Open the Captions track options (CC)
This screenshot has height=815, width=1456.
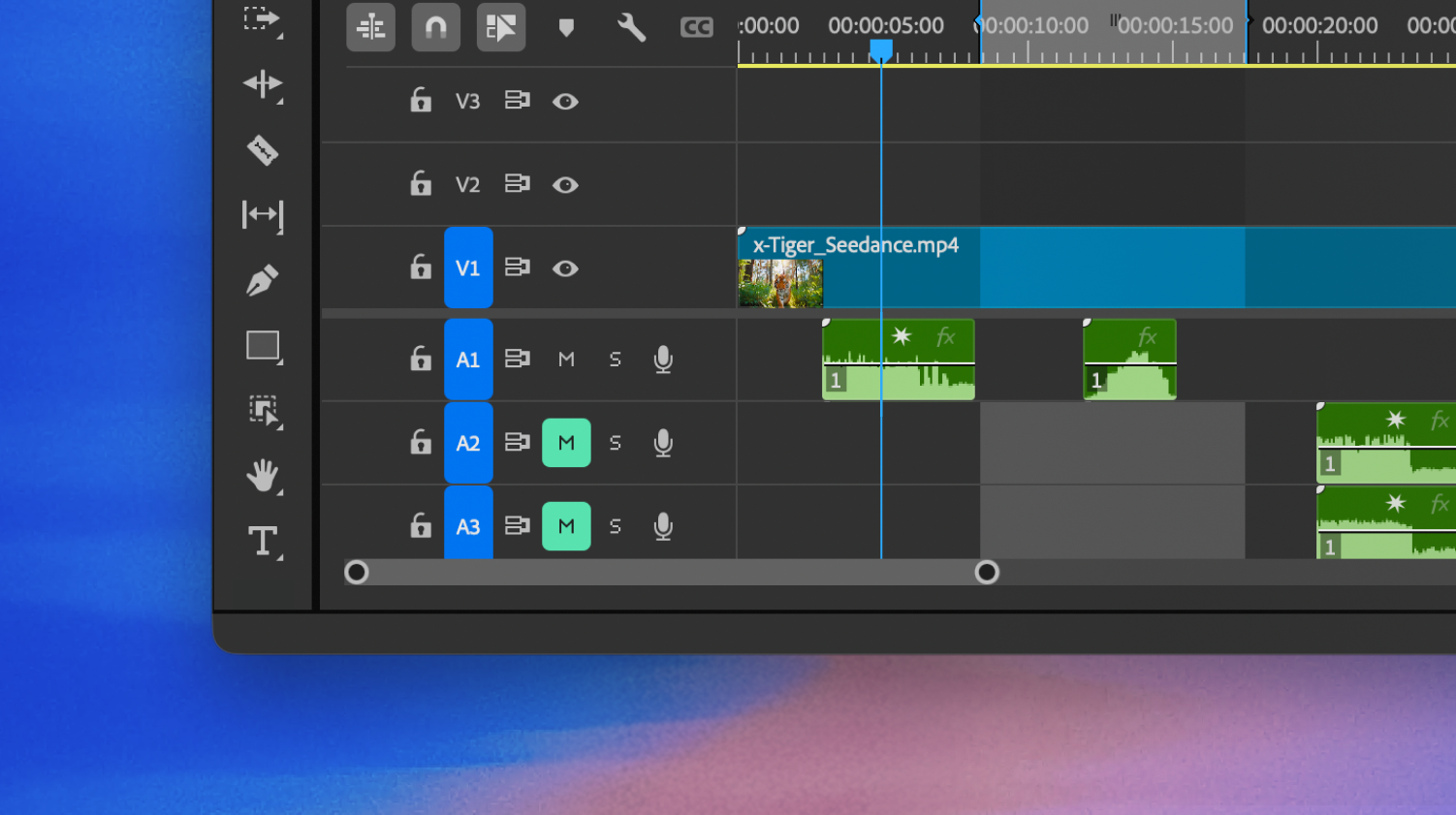click(696, 27)
